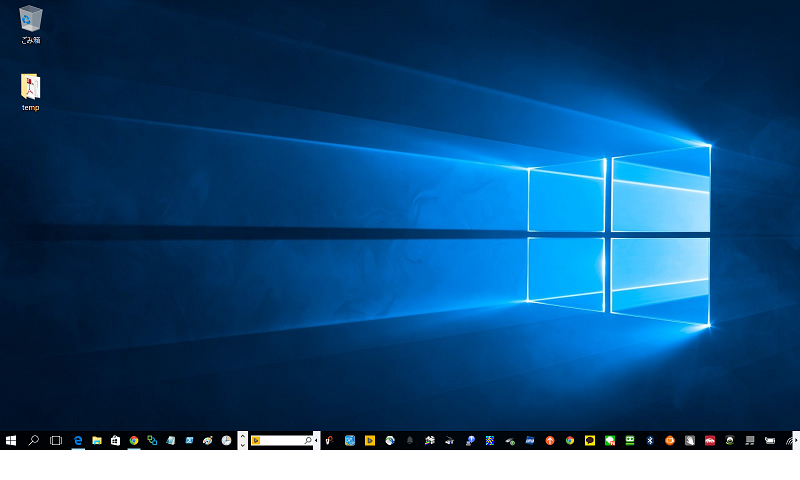
Task: Open Task View on the taskbar
Action: click(x=56, y=440)
